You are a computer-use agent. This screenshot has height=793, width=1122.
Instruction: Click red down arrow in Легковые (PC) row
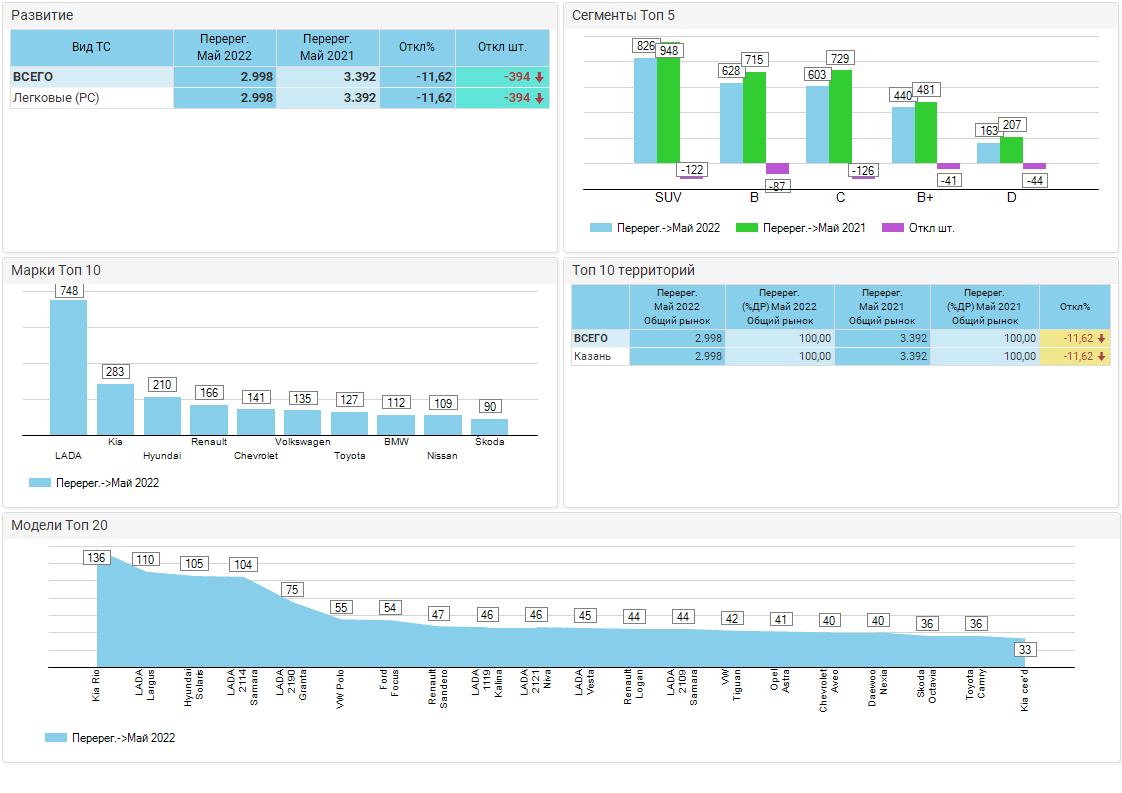tap(539, 98)
